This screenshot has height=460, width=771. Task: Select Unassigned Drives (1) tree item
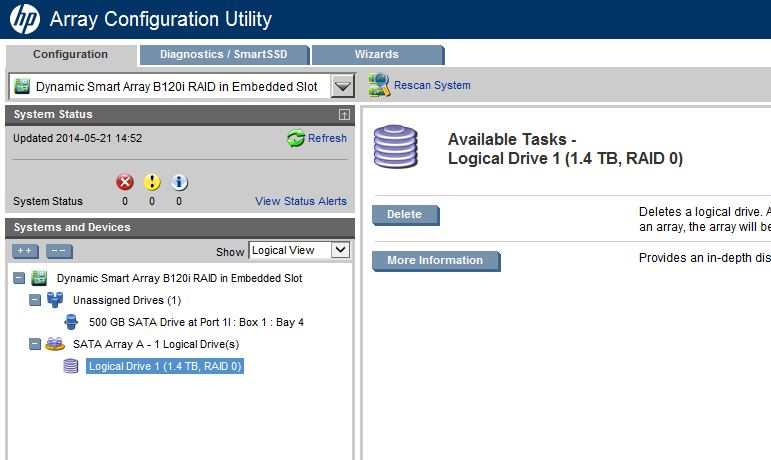[127, 300]
